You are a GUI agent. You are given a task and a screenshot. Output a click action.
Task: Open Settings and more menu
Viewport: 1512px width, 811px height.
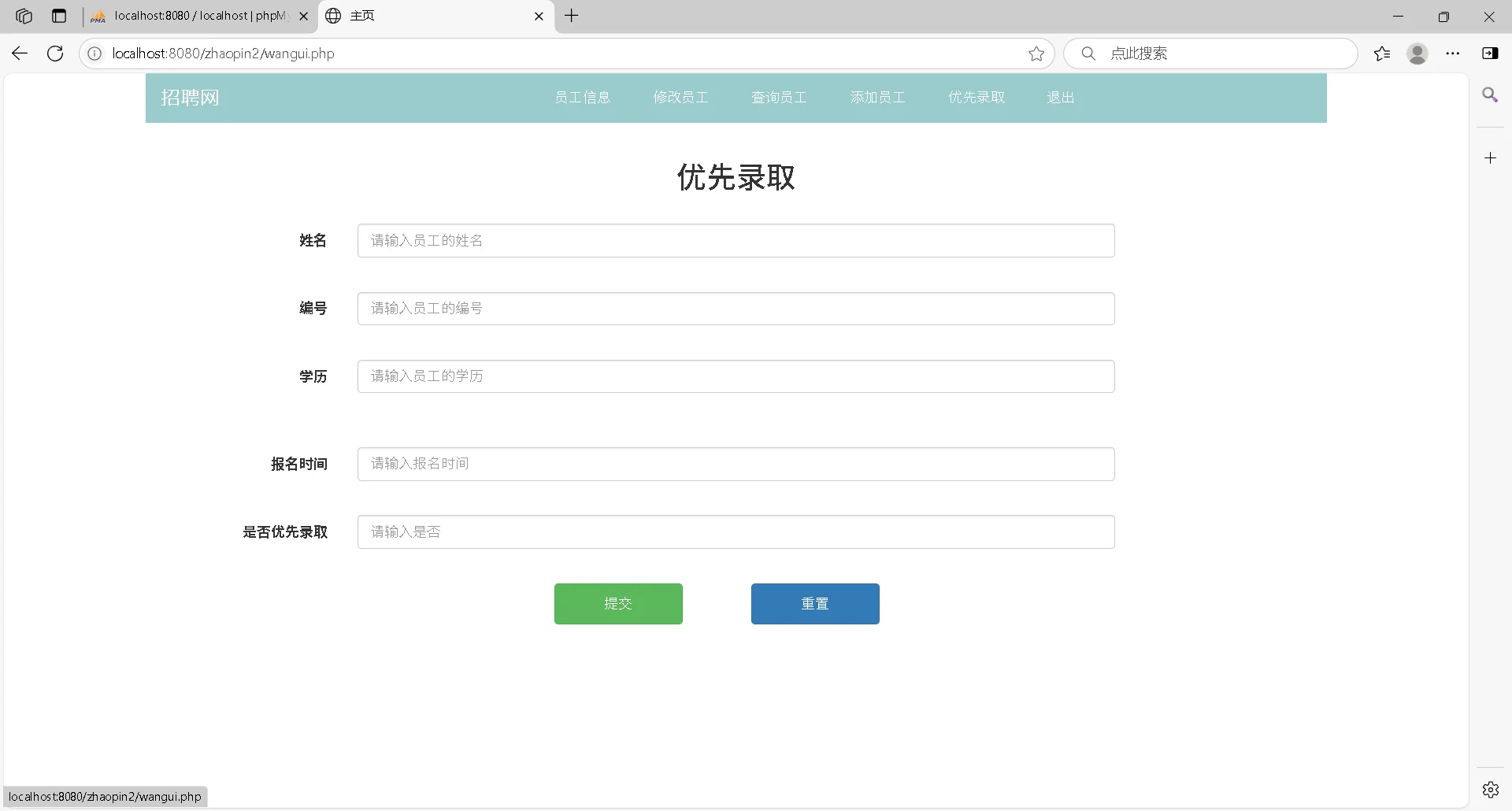coord(1453,54)
